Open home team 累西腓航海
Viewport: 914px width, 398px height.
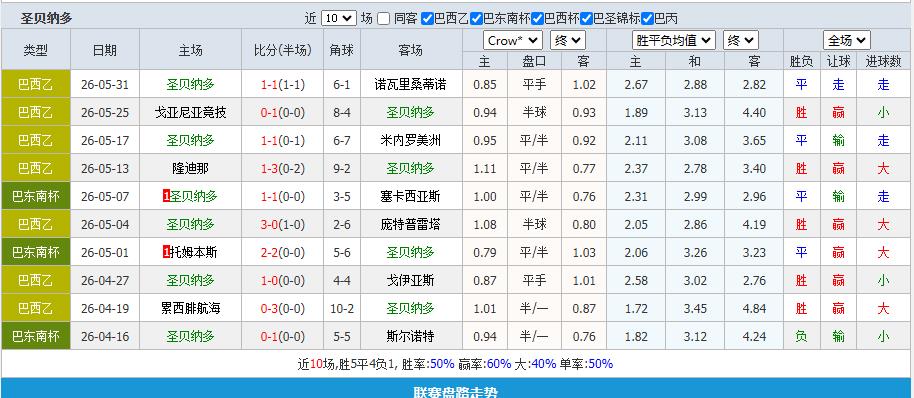(191, 309)
